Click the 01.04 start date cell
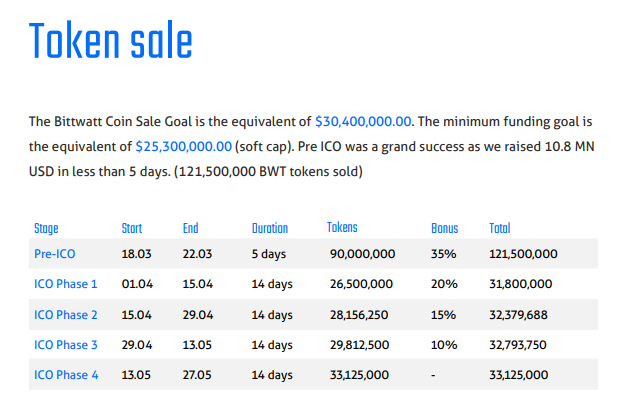This screenshot has width=624, height=395. [x=137, y=284]
